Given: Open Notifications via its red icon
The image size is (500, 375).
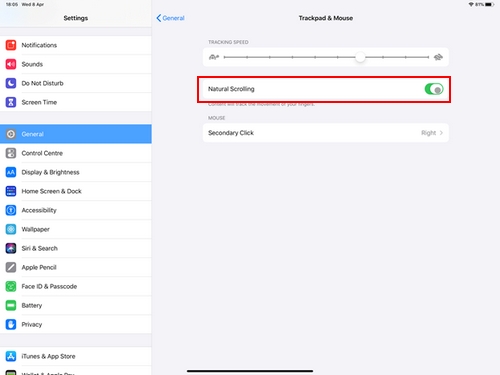Looking at the screenshot, I should tap(11, 45).
